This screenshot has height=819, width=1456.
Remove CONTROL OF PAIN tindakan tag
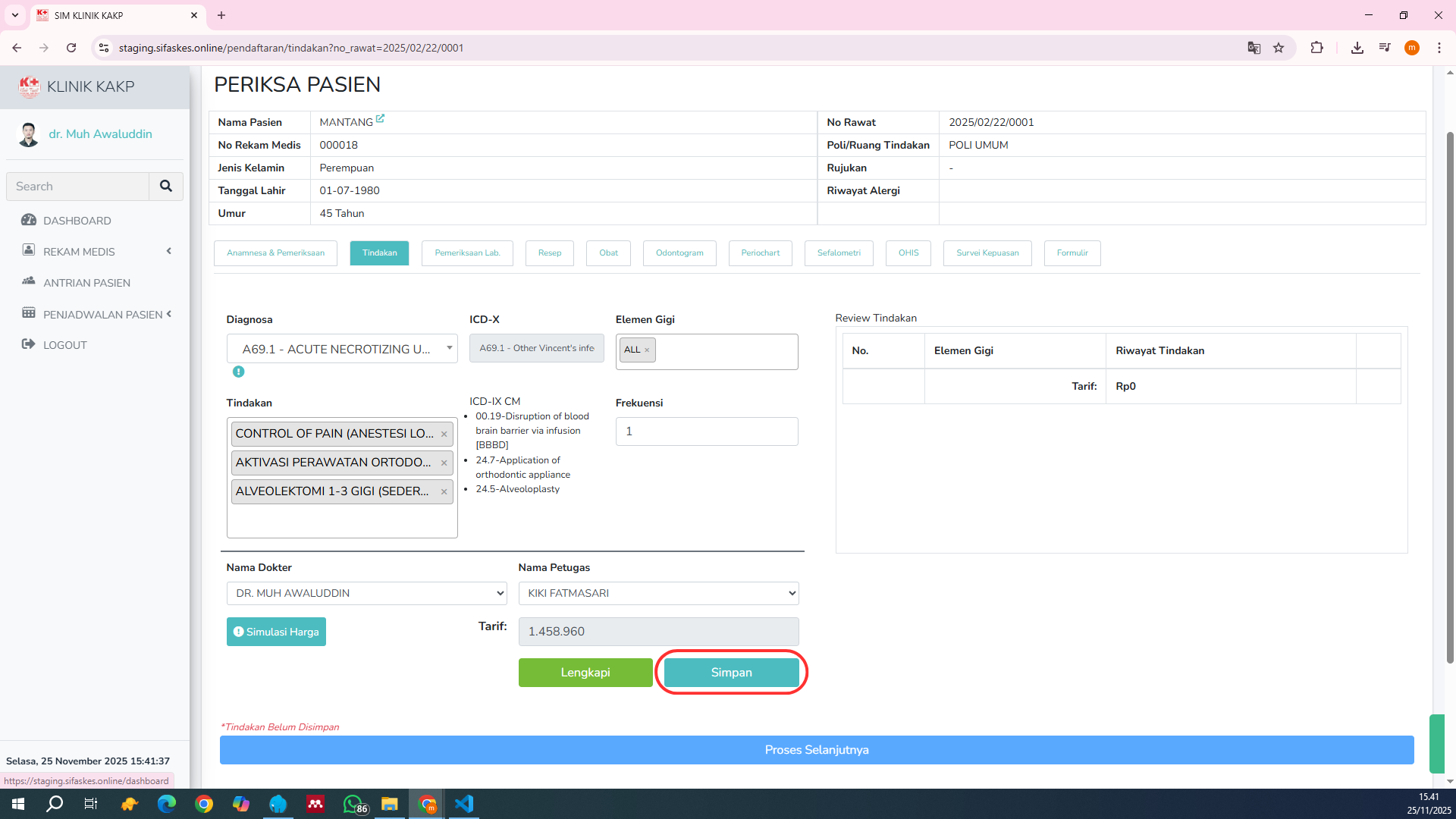pos(444,435)
